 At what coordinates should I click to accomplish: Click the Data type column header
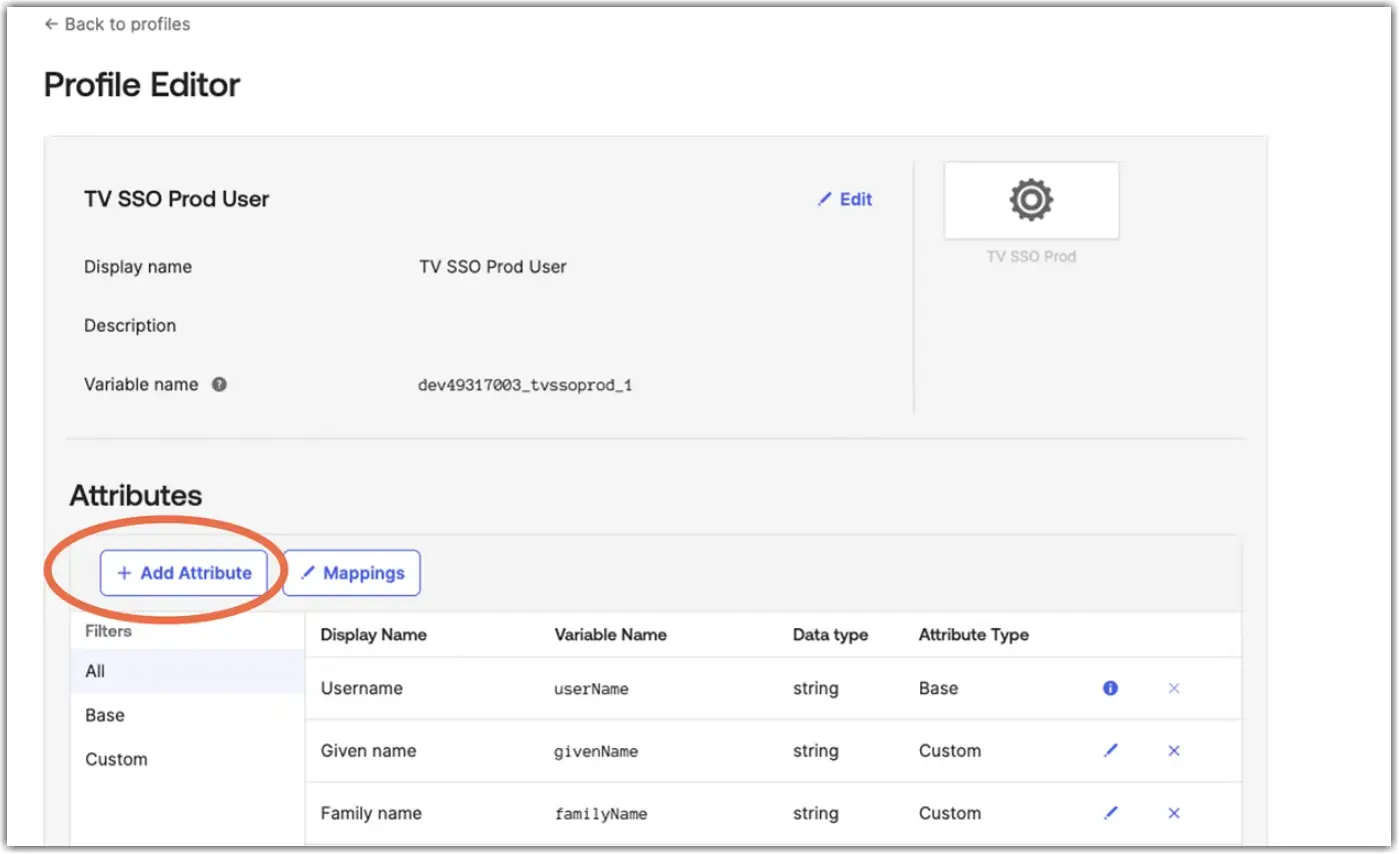pyautogui.click(x=830, y=634)
